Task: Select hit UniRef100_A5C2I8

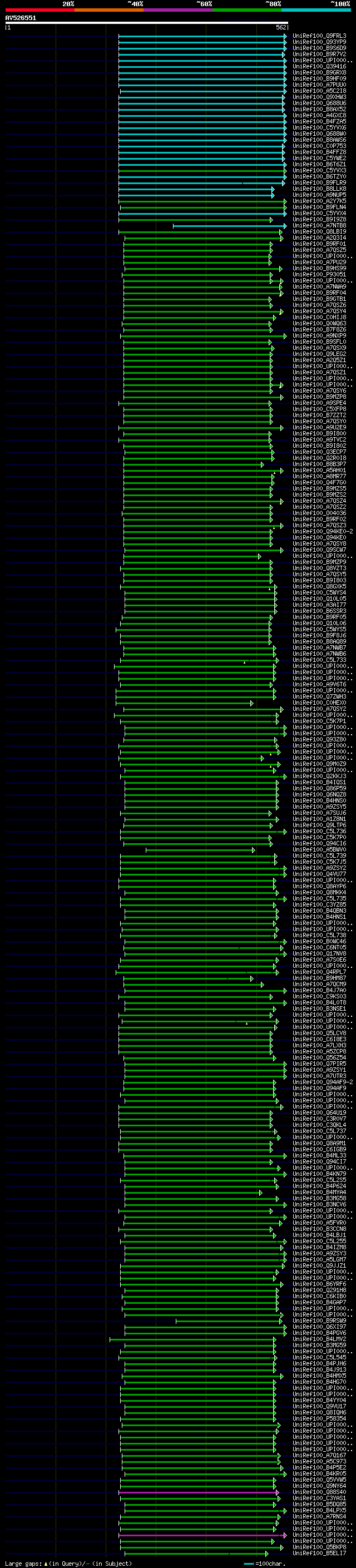Action: pyautogui.click(x=319, y=91)
